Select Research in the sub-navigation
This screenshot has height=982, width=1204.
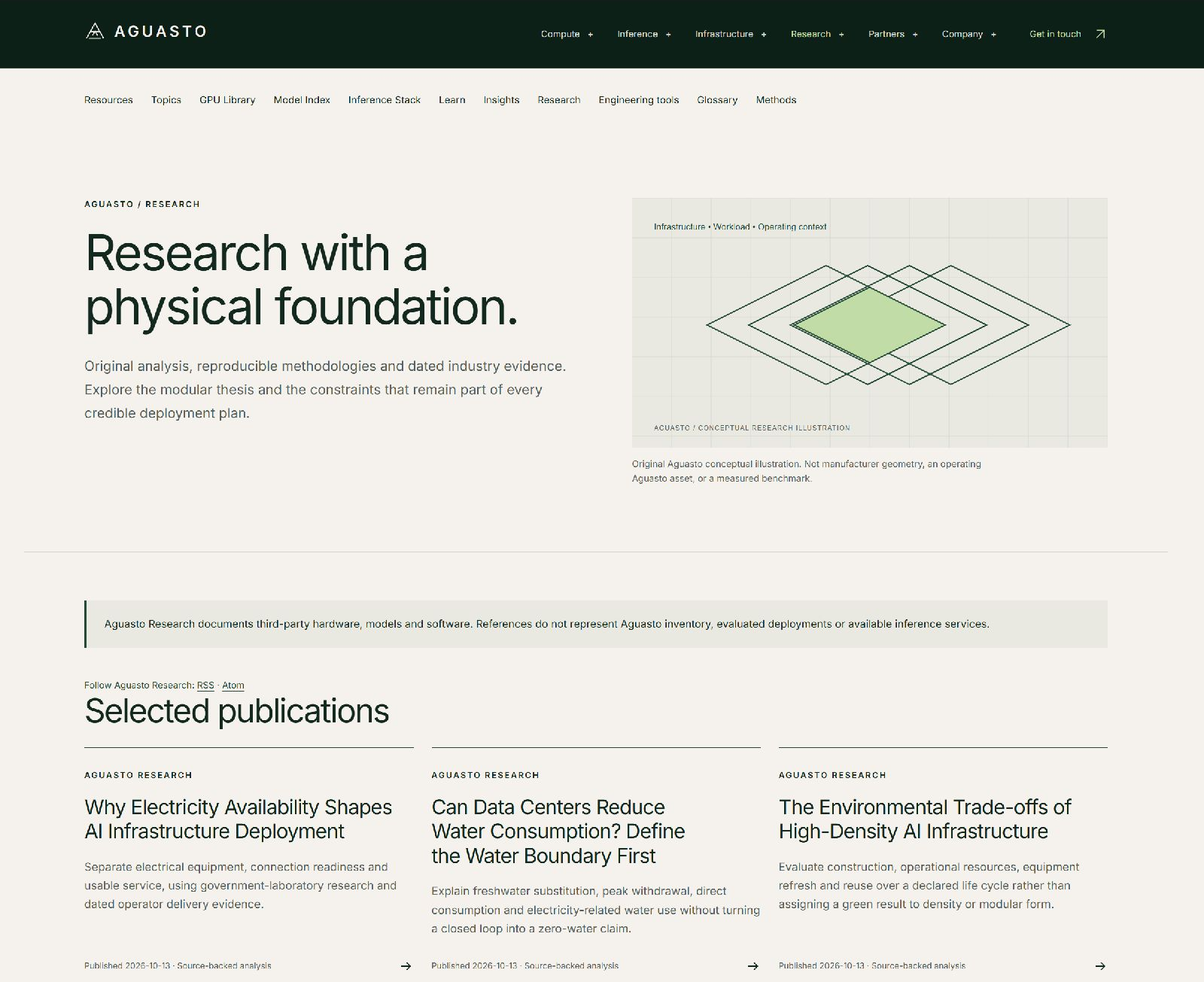pyautogui.click(x=559, y=100)
